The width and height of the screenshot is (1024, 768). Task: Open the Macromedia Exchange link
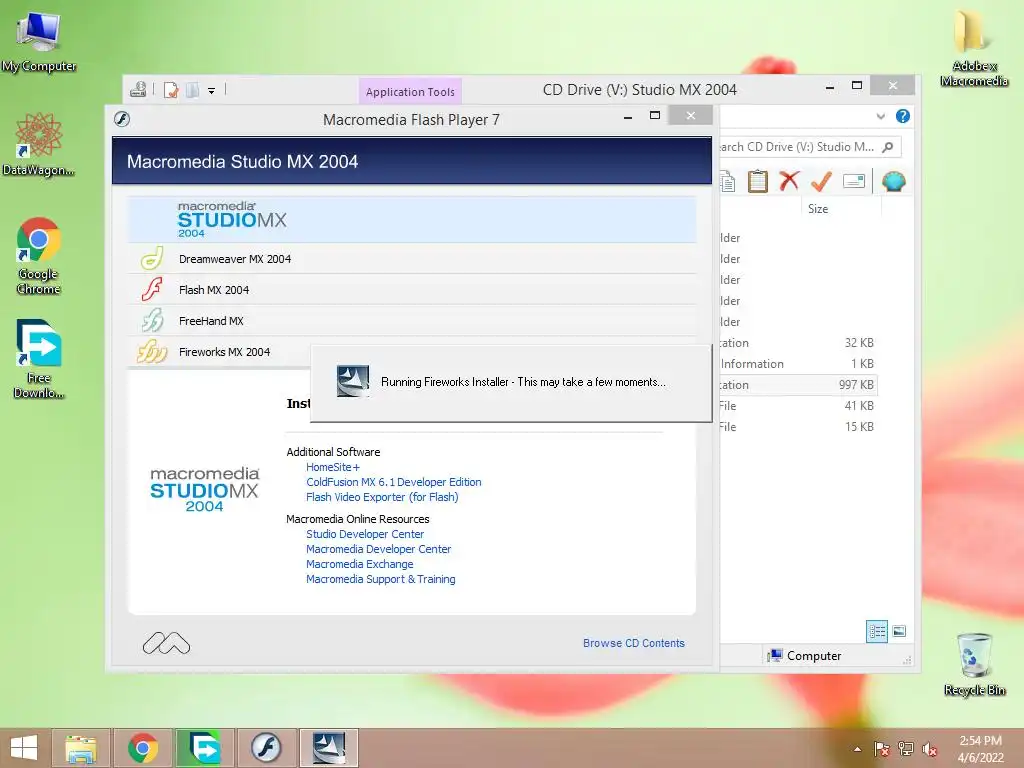359,564
